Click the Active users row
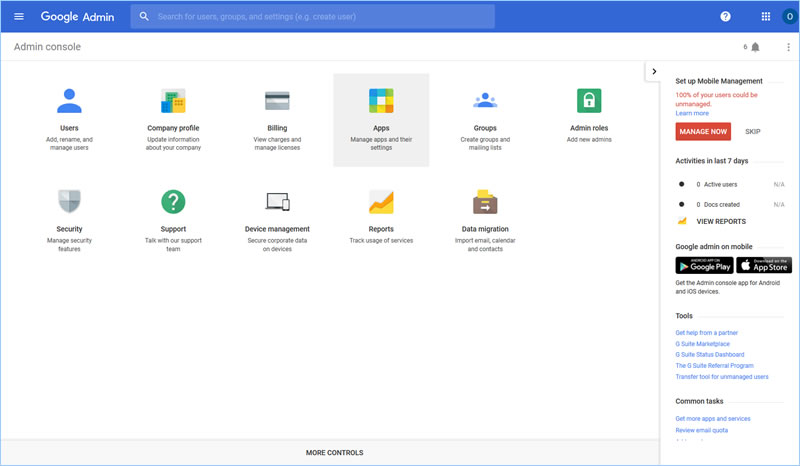 (x=730, y=184)
